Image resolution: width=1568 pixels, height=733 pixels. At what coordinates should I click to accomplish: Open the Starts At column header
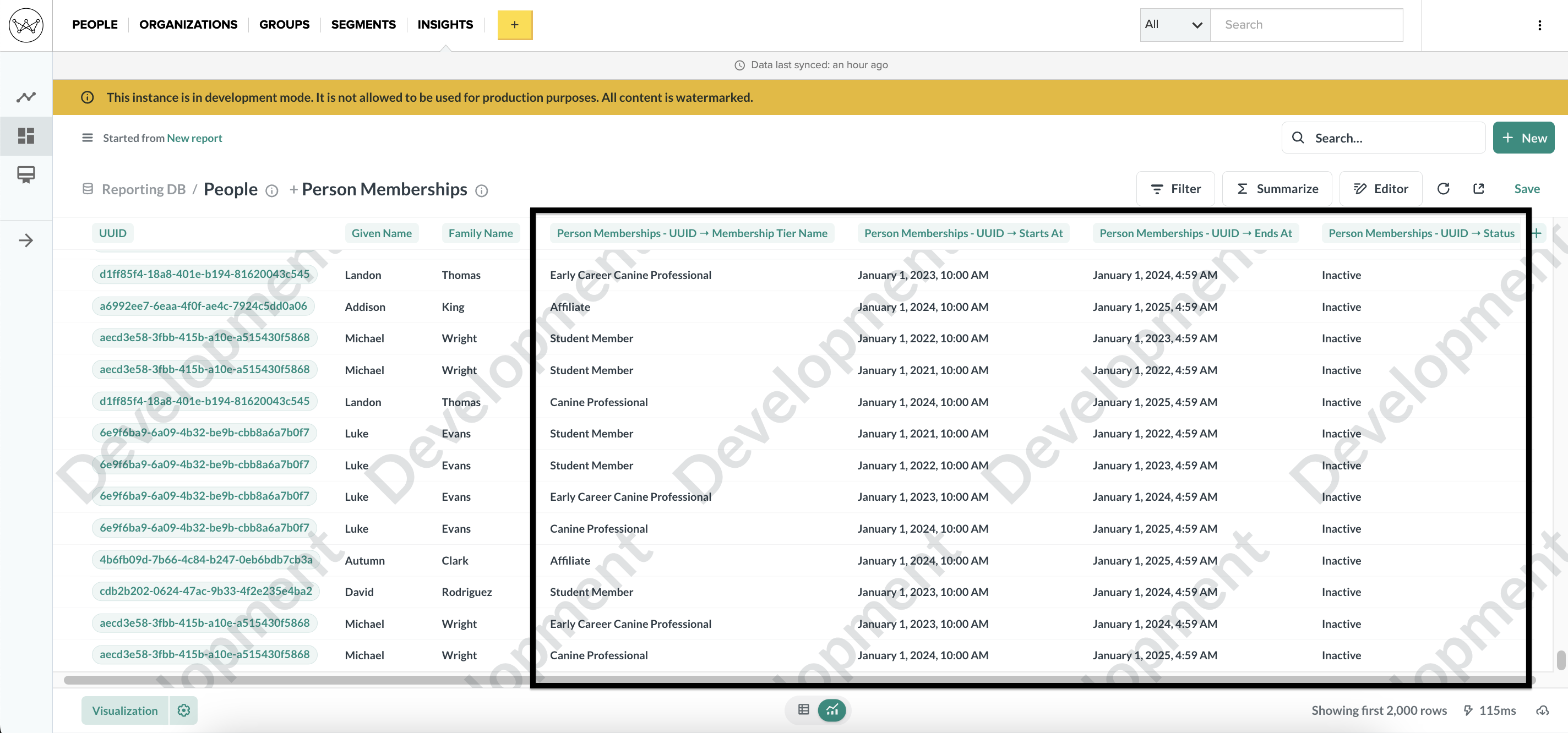[x=963, y=233]
